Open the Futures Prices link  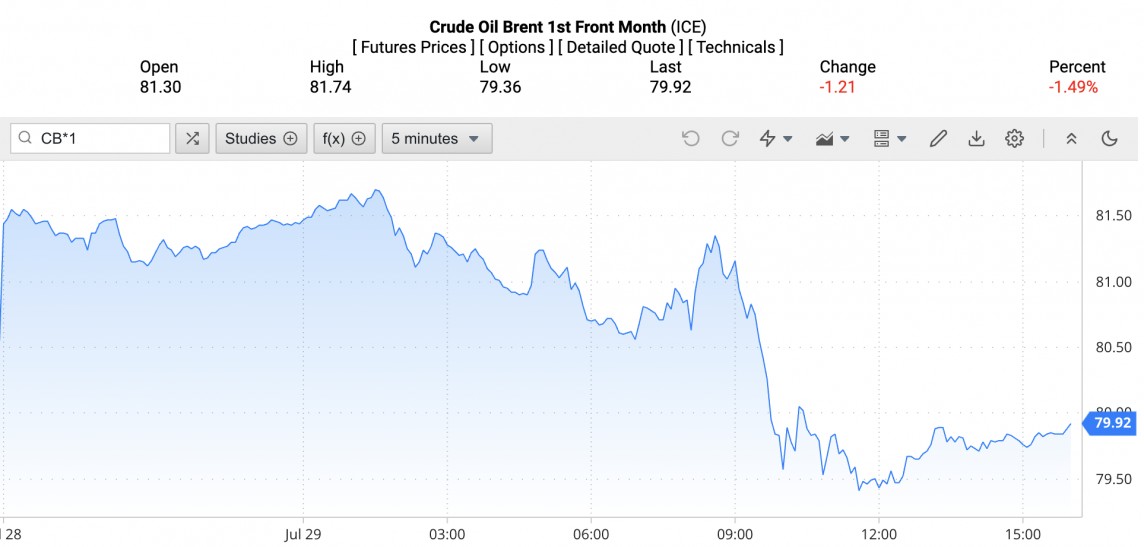(414, 47)
